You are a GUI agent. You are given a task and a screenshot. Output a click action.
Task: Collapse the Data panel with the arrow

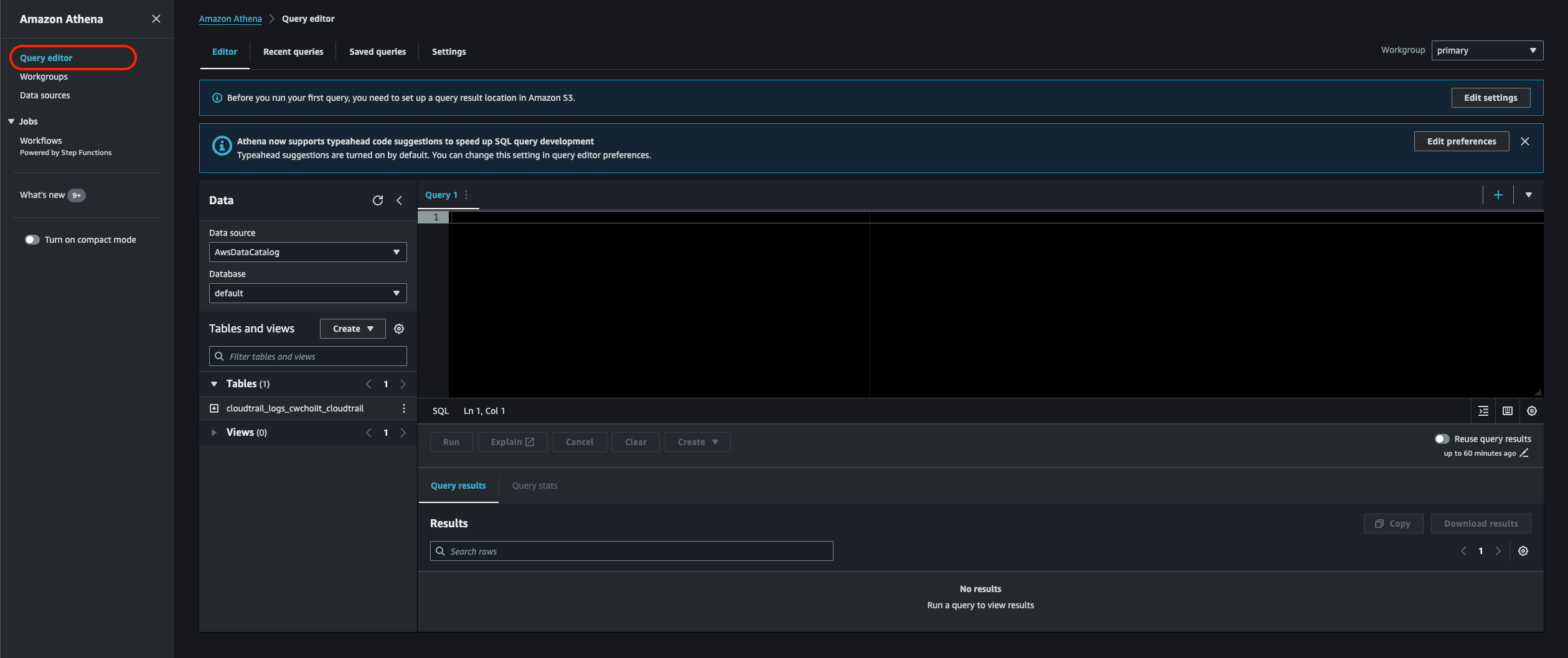(x=400, y=200)
